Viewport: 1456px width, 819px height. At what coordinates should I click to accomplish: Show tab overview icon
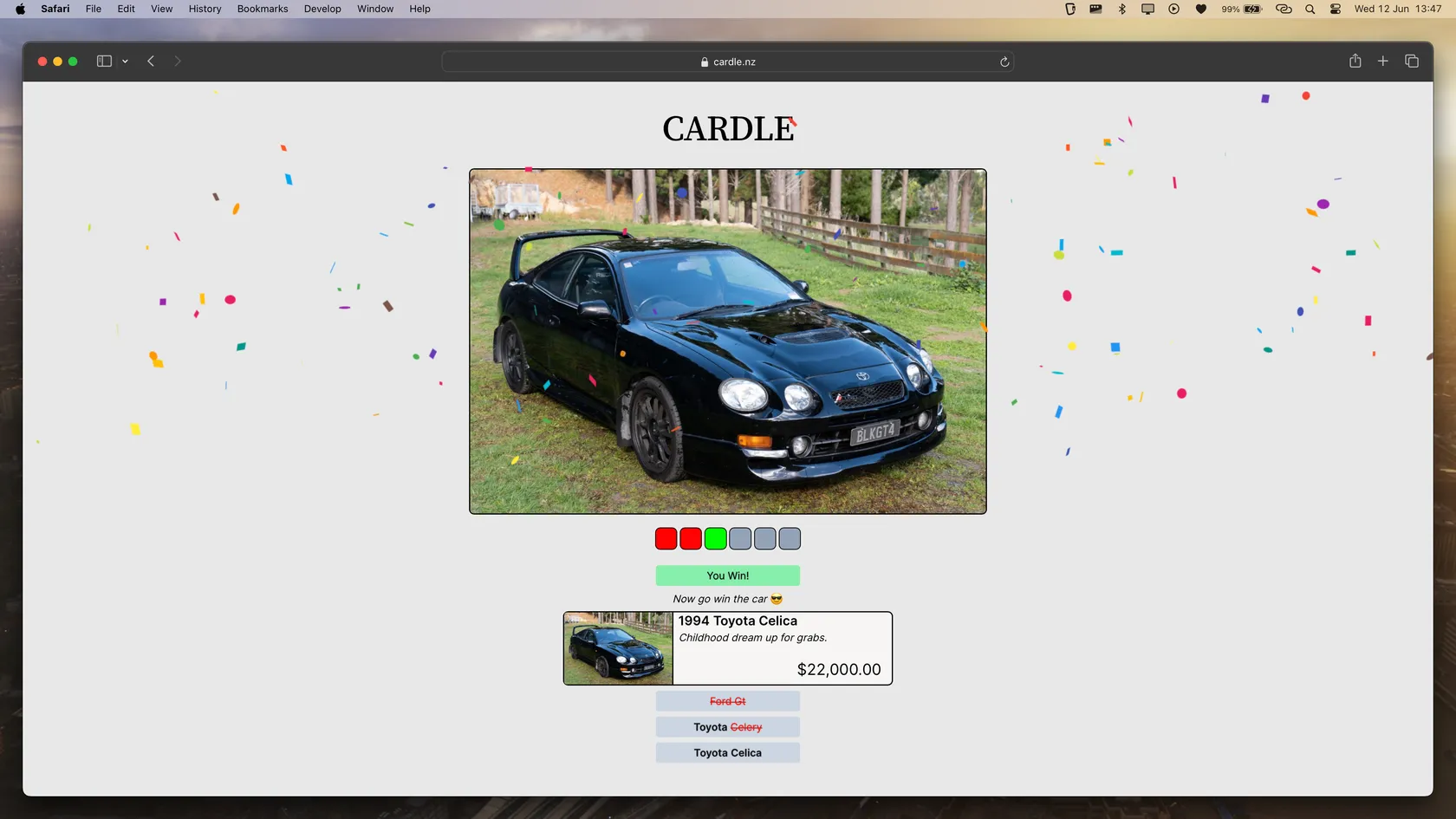(1412, 62)
